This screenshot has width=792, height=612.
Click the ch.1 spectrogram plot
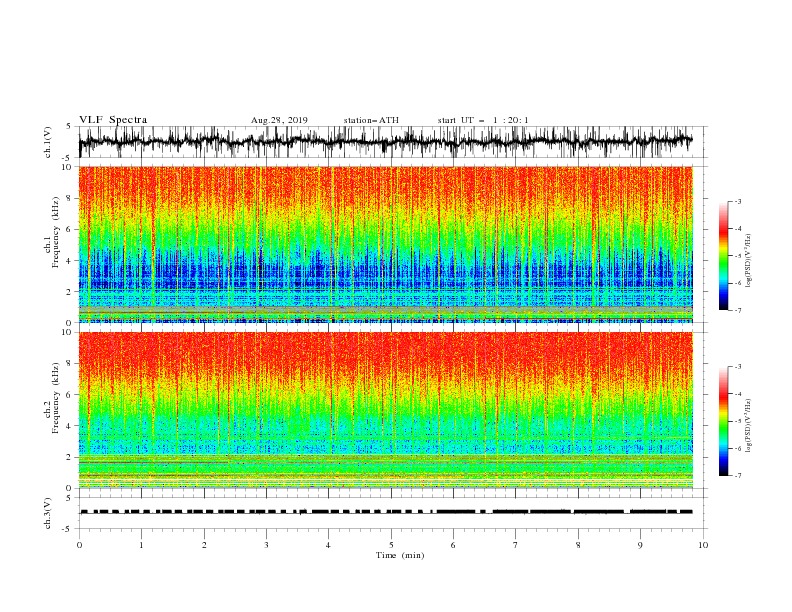click(386, 244)
